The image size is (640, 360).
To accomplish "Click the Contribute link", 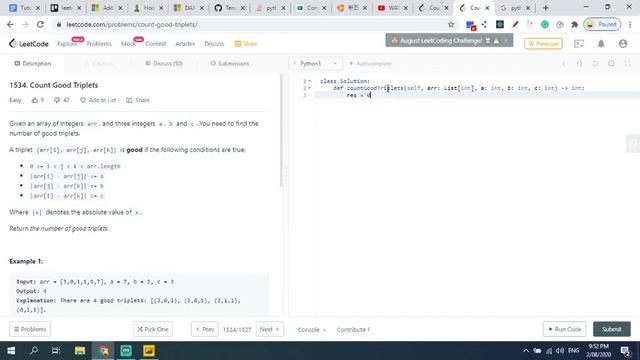I will 353,329.
